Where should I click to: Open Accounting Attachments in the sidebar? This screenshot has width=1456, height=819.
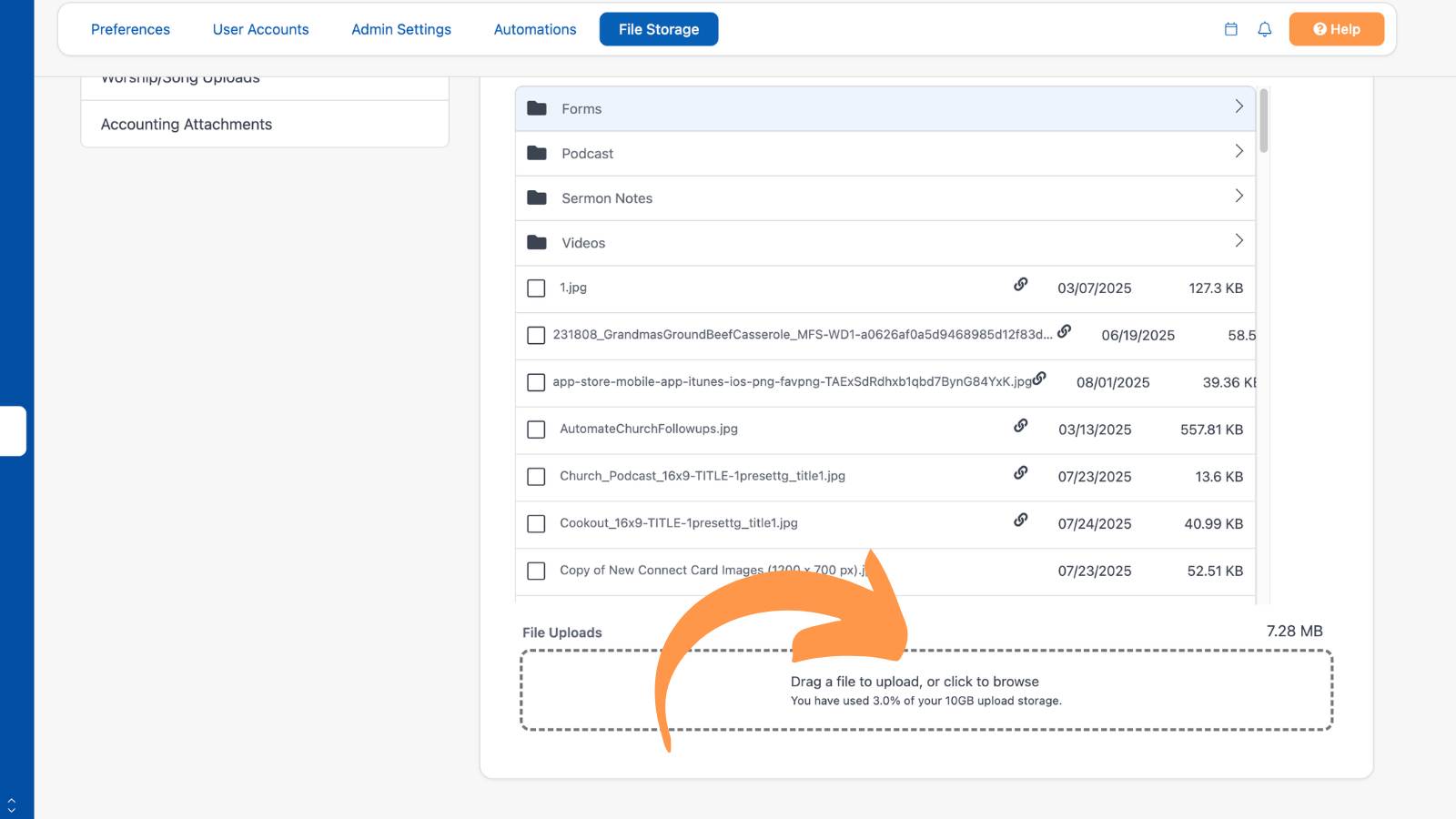click(x=265, y=124)
